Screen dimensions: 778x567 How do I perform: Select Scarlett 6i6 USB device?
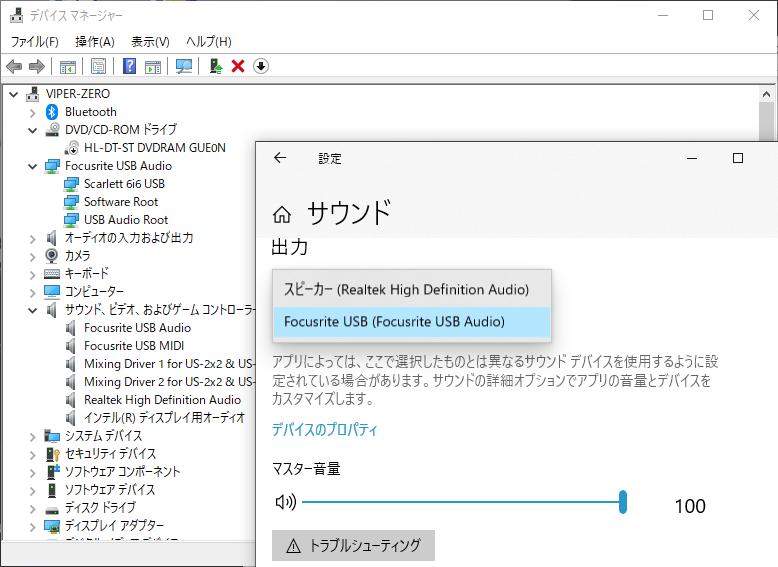click(124, 184)
